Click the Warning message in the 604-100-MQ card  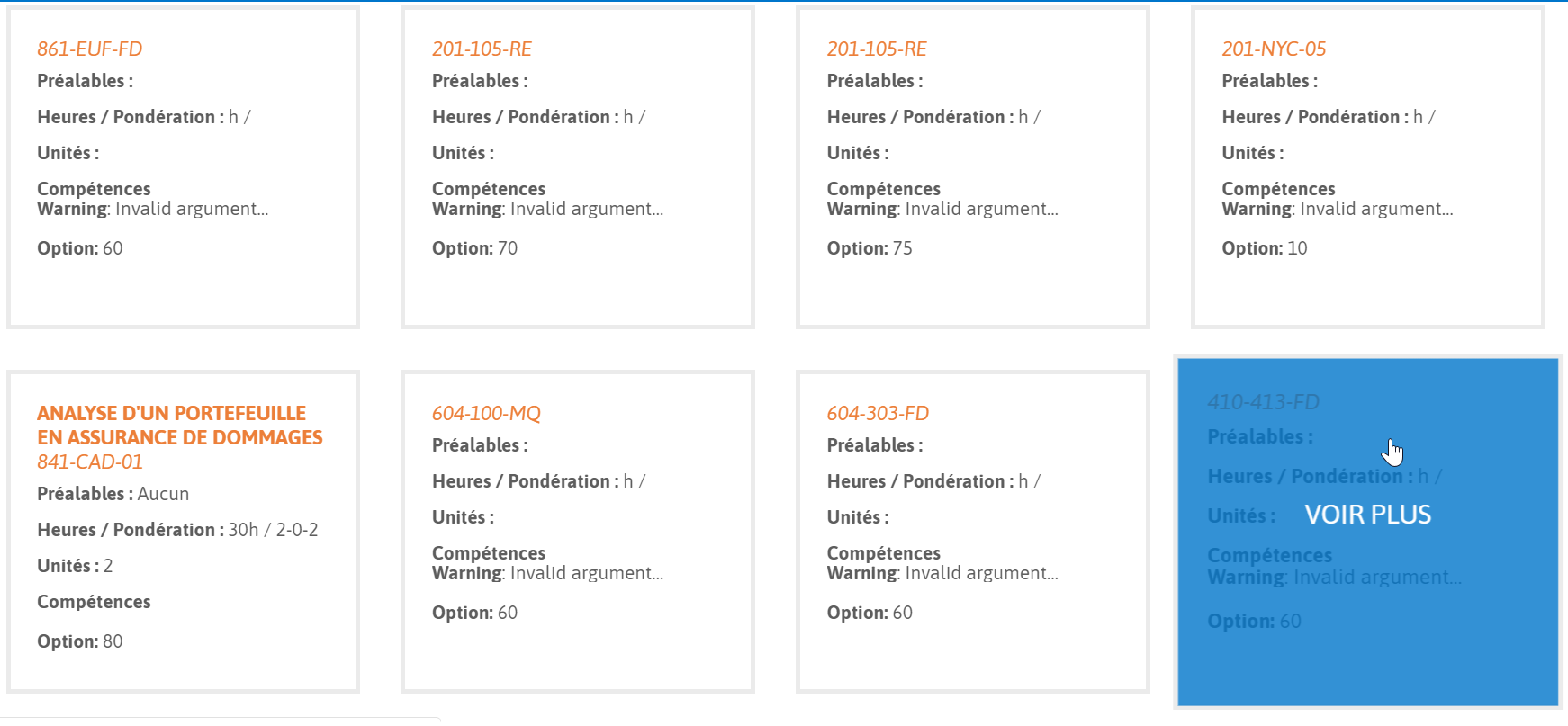[547, 573]
